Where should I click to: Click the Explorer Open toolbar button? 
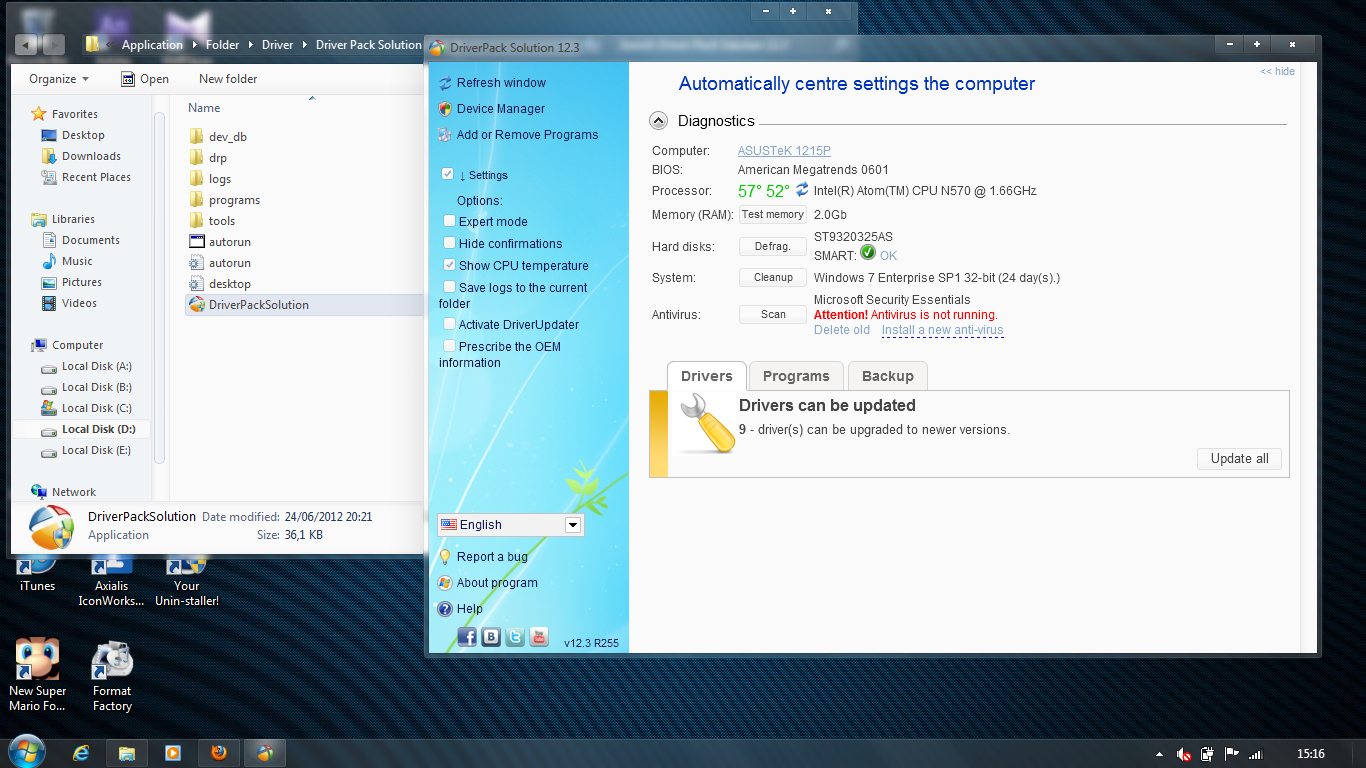tap(144, 79)
